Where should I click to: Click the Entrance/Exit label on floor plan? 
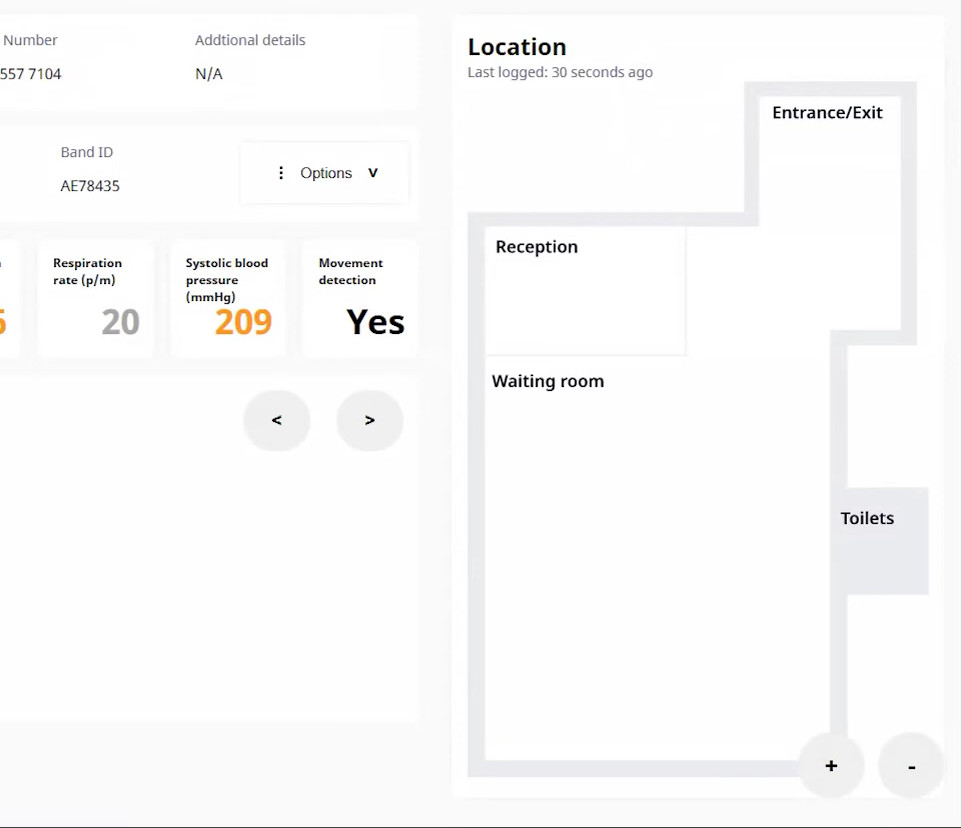coord(827,113)
